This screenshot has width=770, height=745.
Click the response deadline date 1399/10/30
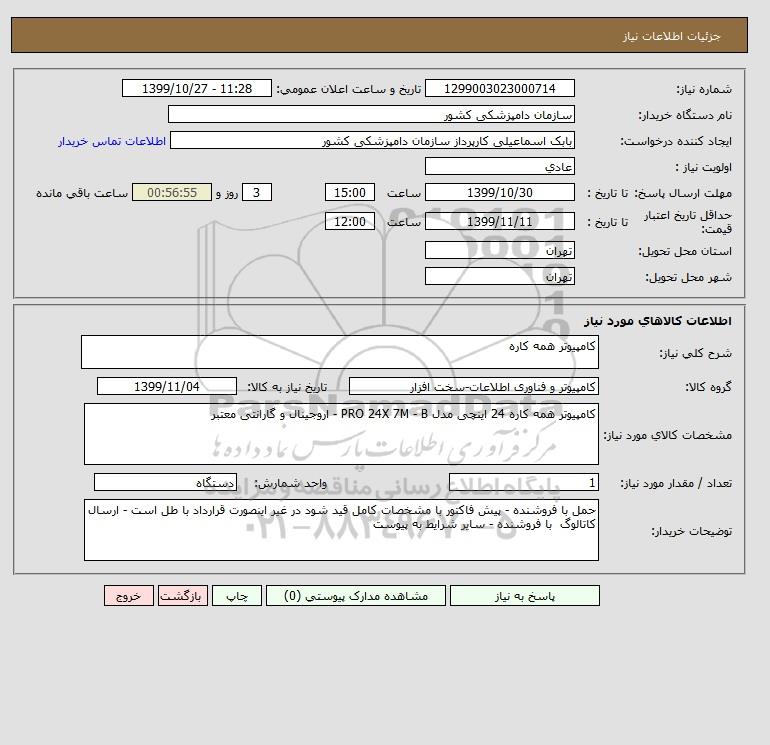[x=499, y=193]
